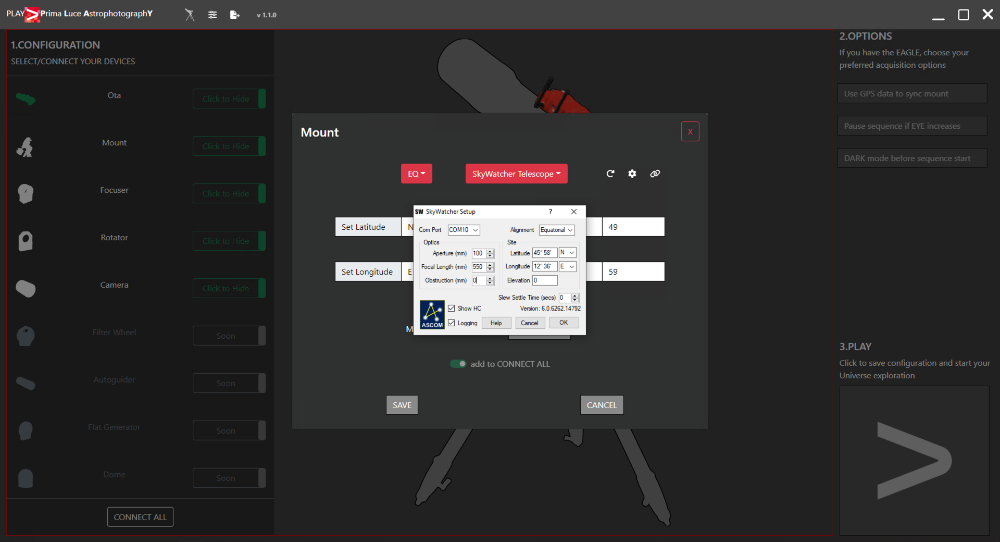Image resolution: width=1000 pixels, height=542 pixels.
Task: Open the Latitude N hemisphere dropdown
Action: pyautogui.click(x=568, y=253)
